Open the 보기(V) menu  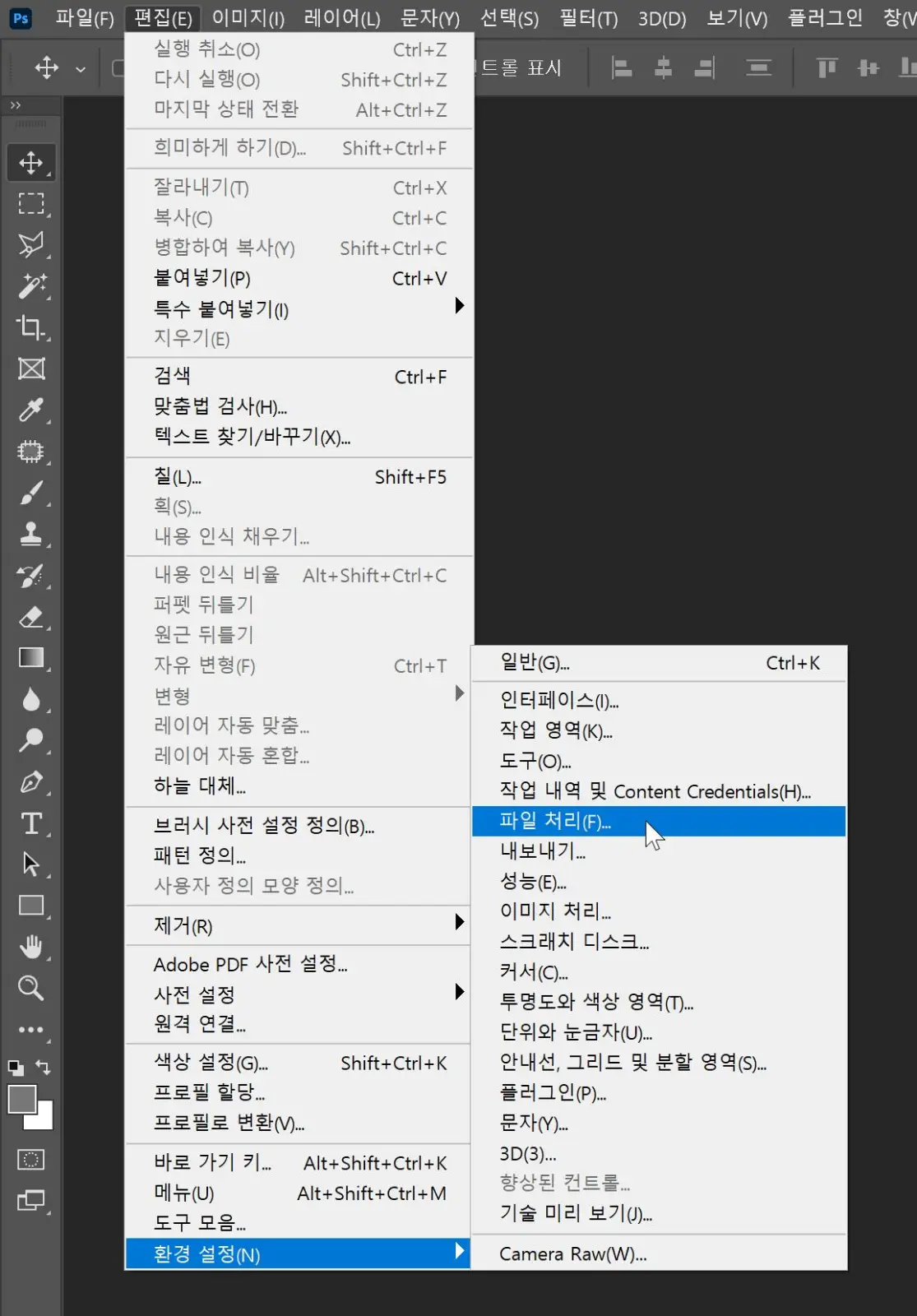[738, 17]
